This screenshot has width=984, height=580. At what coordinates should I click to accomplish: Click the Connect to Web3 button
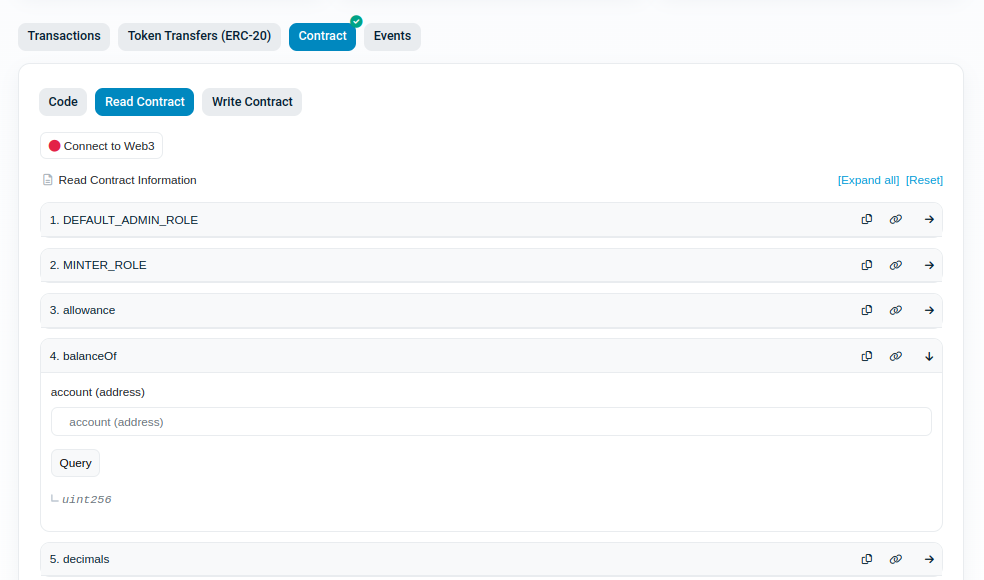click(101, 146)
